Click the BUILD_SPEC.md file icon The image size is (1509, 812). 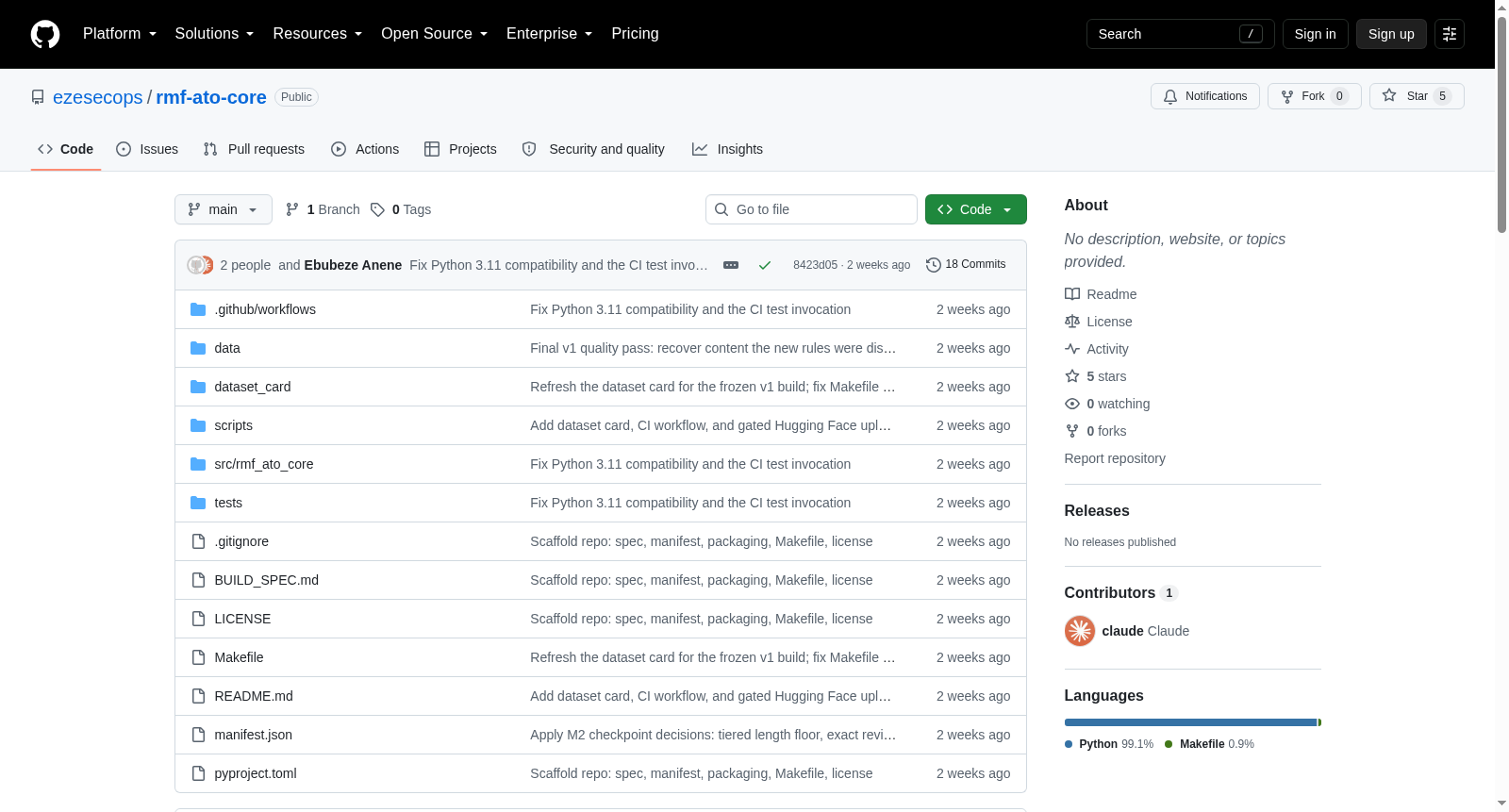click(198, 580)
